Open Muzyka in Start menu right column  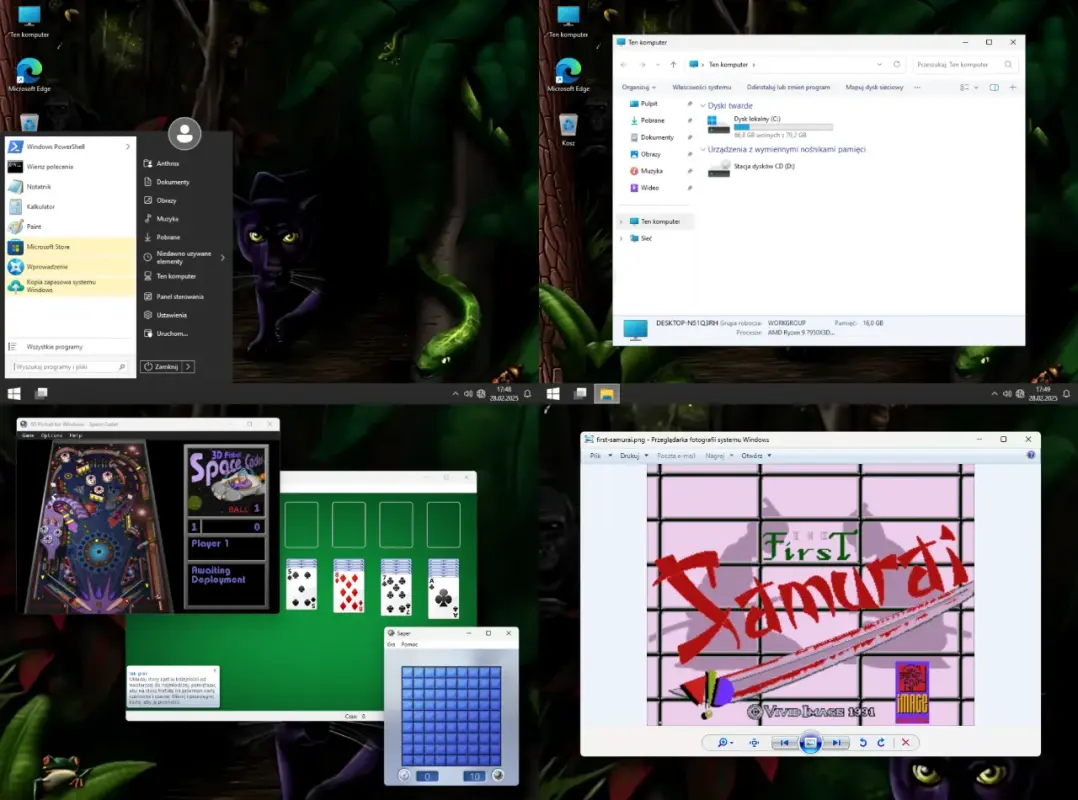click(x=168, y=219)
